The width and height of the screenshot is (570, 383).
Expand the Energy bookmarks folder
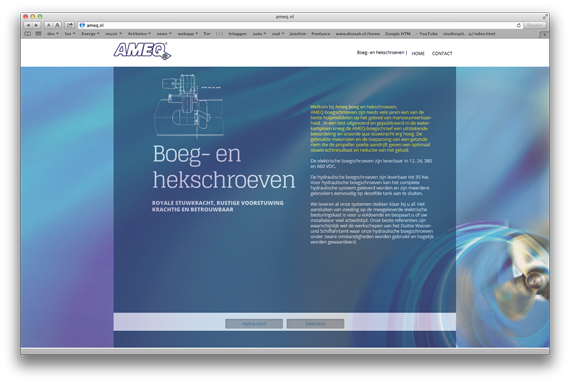(90, 33)
